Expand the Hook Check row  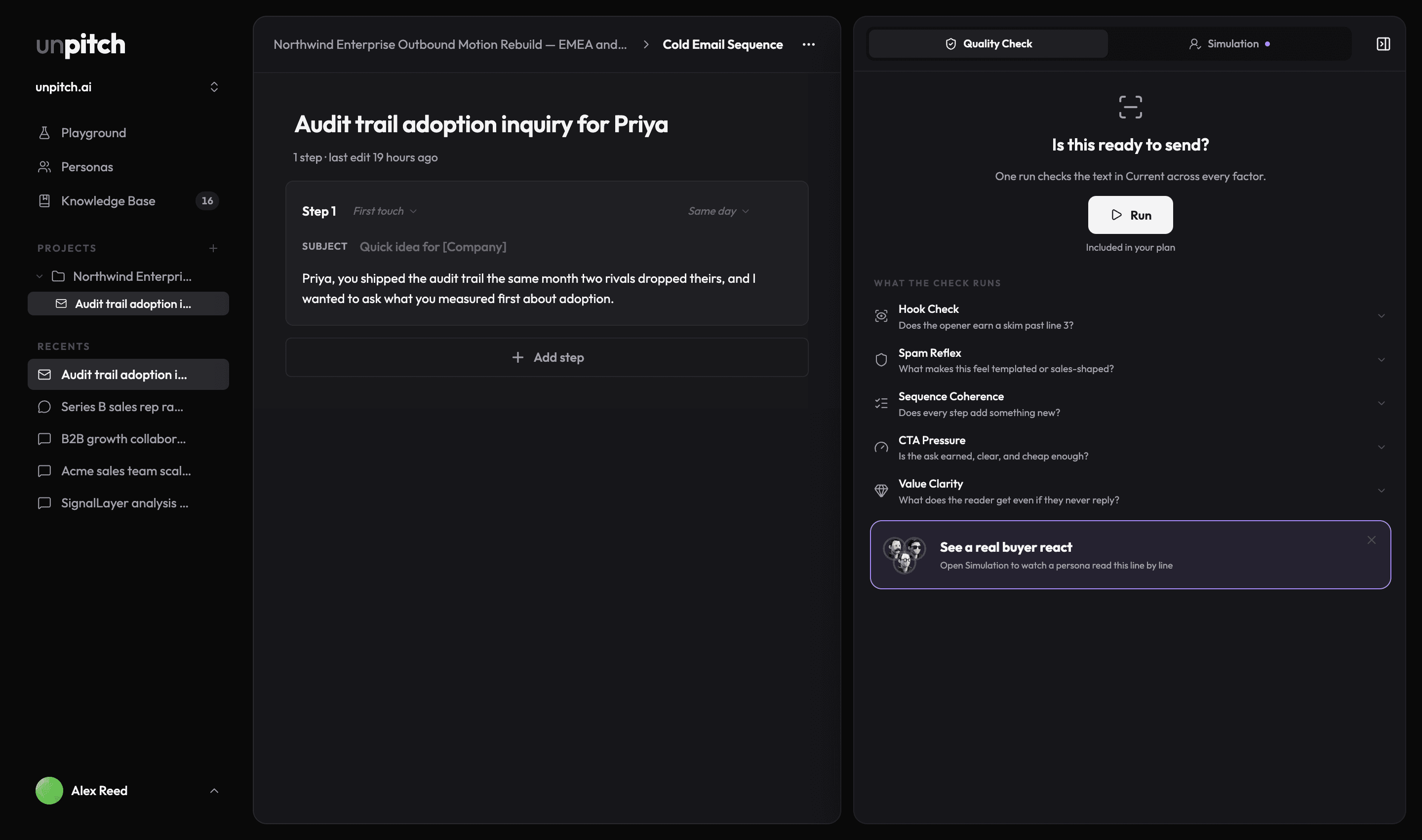(x=1130, y=316)
